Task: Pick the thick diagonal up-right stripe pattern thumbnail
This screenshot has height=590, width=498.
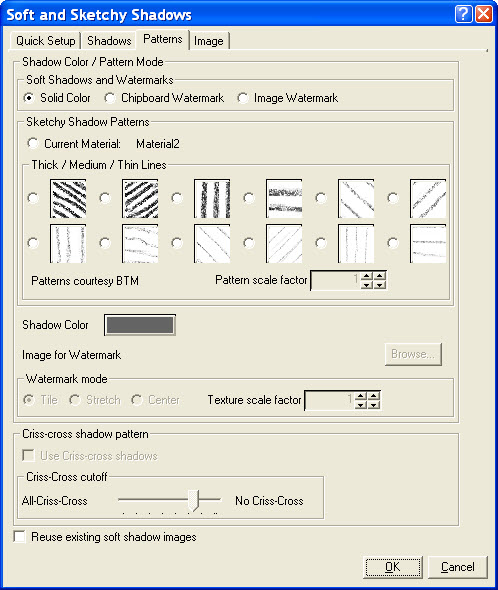Action: (140, 199)
